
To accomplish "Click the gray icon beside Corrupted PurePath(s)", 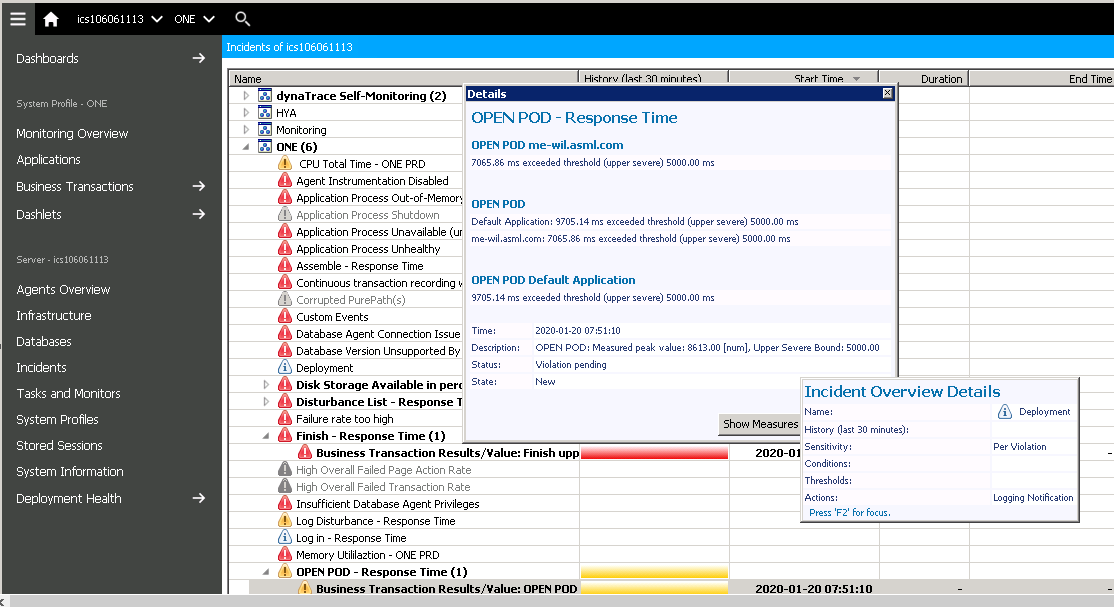I will (285, 300).
